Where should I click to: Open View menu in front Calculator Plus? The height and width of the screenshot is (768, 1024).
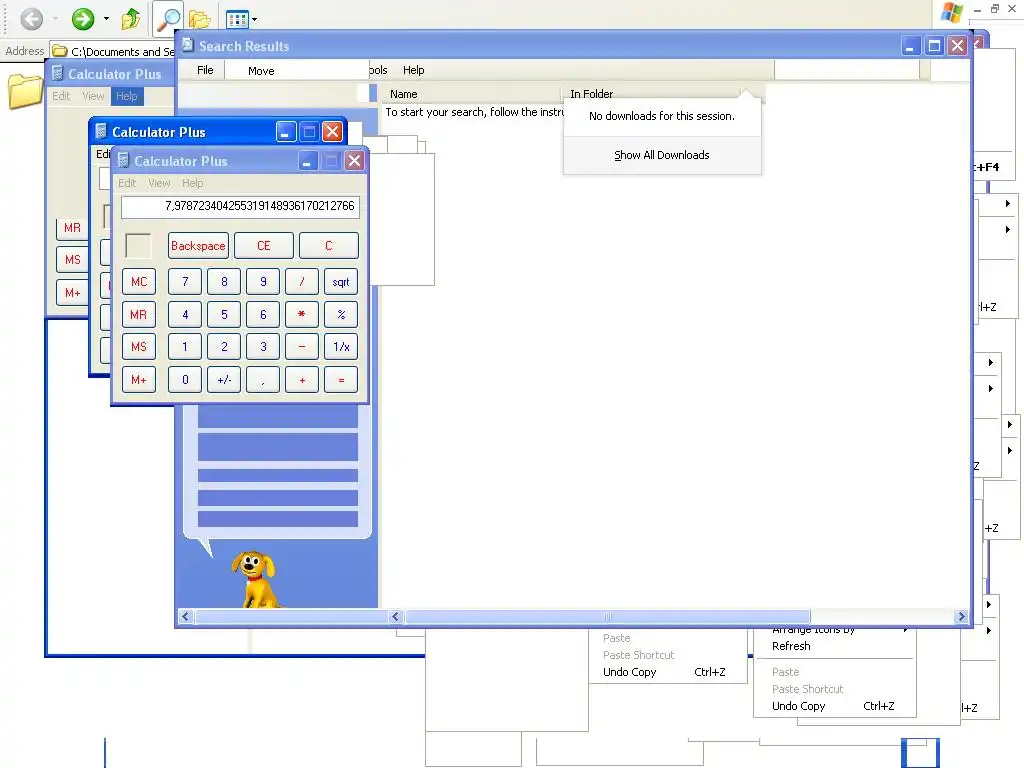(159, 183)
